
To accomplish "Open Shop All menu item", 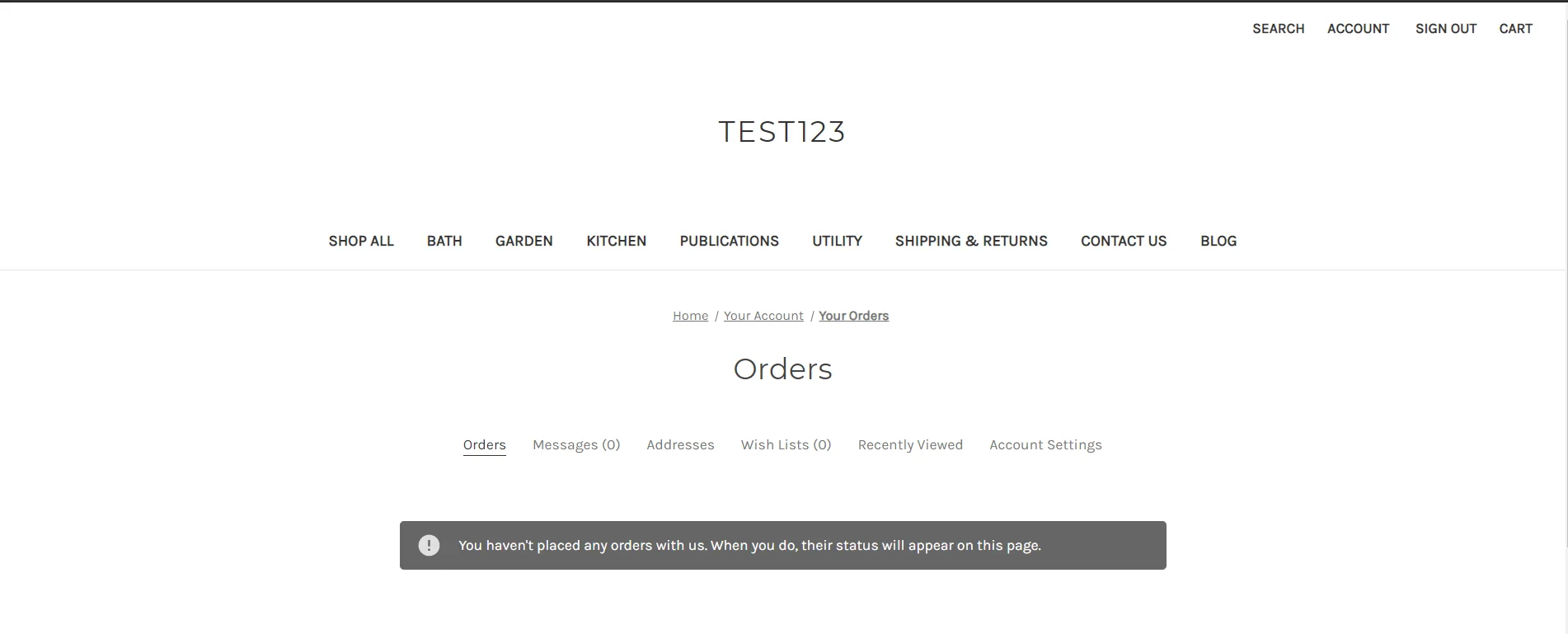I will coord(361,241).
